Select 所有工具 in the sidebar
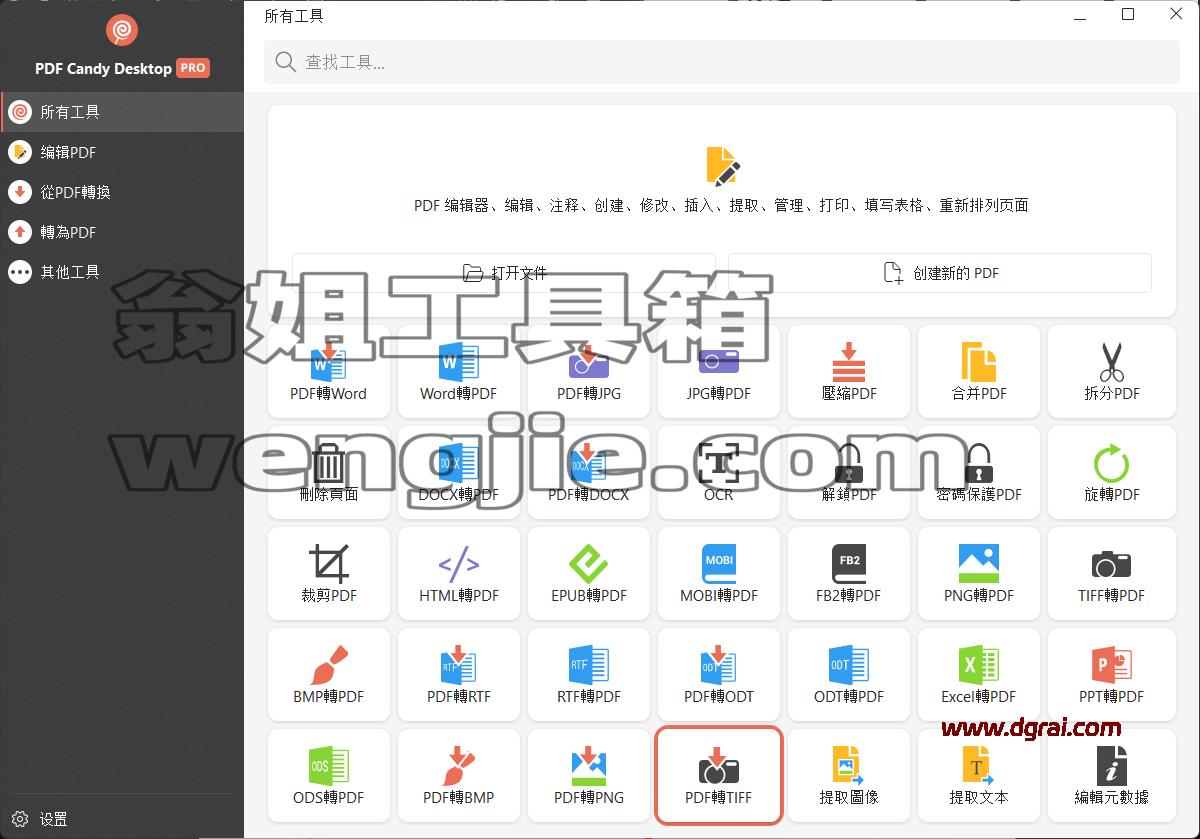Screen dimensions: 1200x839 122,112
